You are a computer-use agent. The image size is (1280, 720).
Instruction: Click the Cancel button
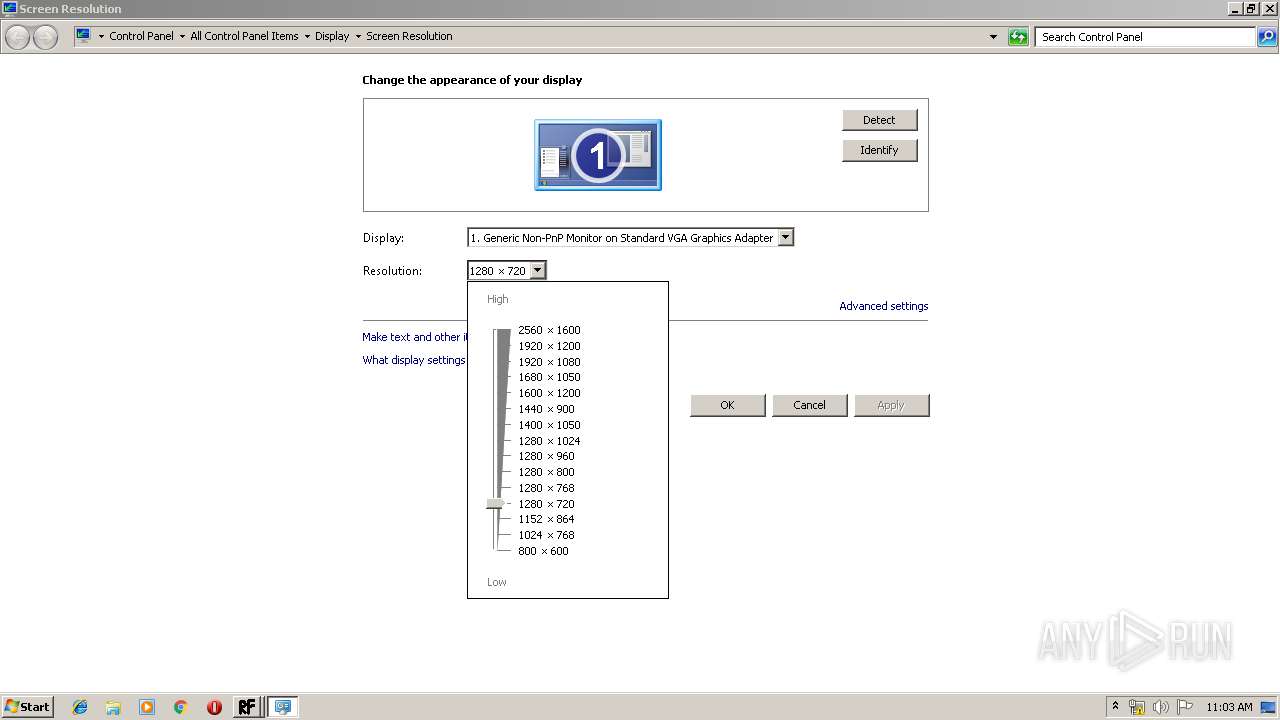click(x=810, y=405)
